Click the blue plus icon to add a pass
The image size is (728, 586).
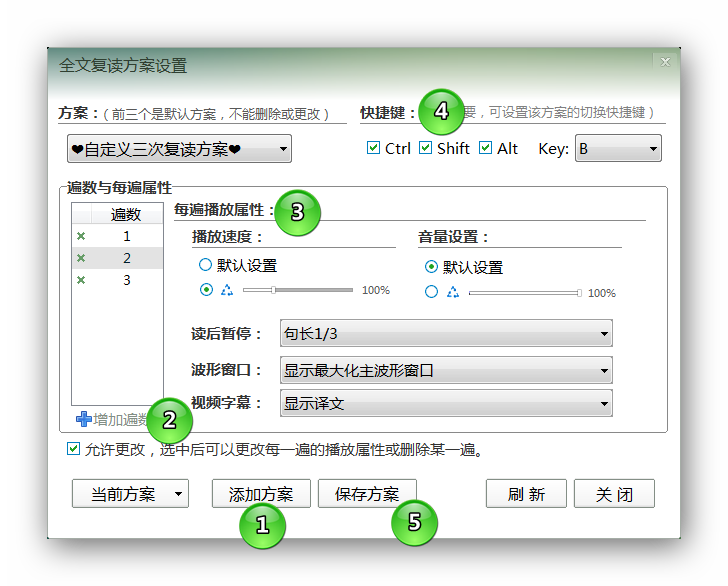84,419
